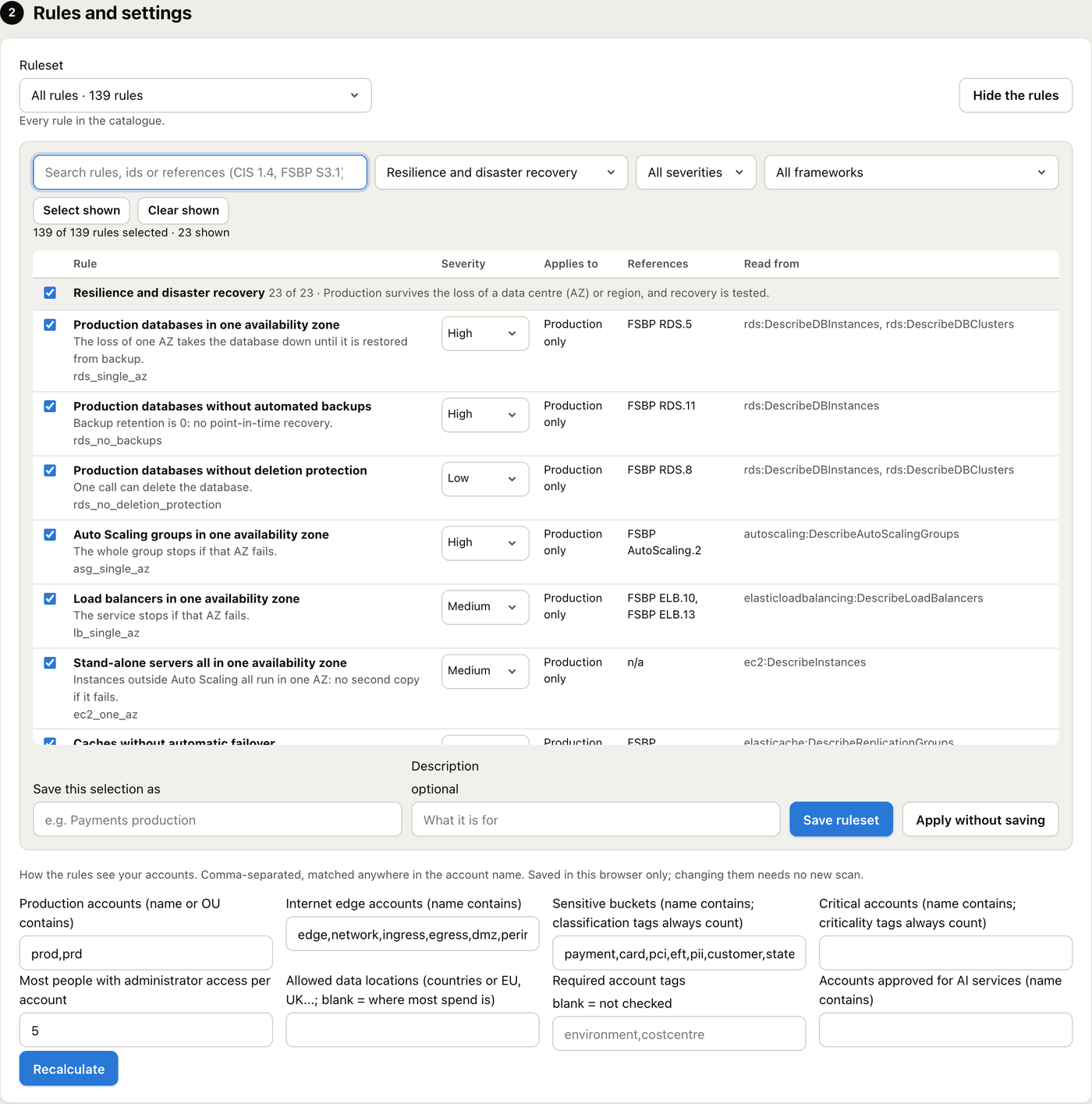Click the Accounts approved for AI services field
Viewport: 1092px width, 1104px height.
pos(945,1031)
